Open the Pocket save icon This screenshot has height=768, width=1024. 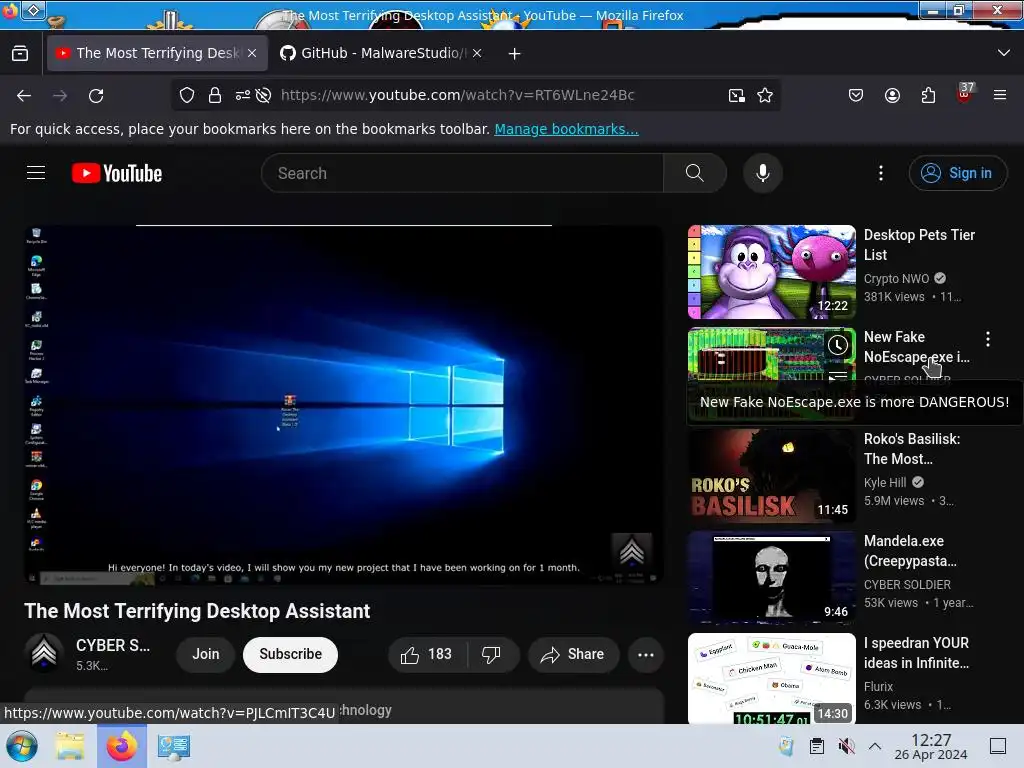coord(856,95)
